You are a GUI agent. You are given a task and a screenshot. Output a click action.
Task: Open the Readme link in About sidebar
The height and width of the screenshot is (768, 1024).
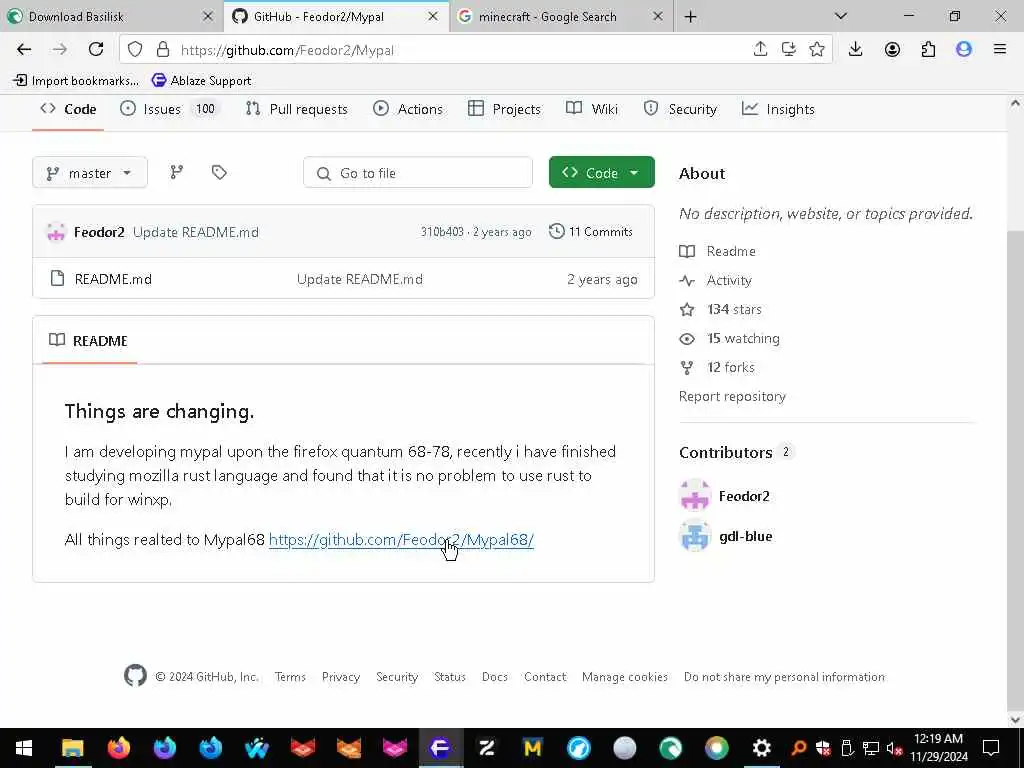(731, 251)
